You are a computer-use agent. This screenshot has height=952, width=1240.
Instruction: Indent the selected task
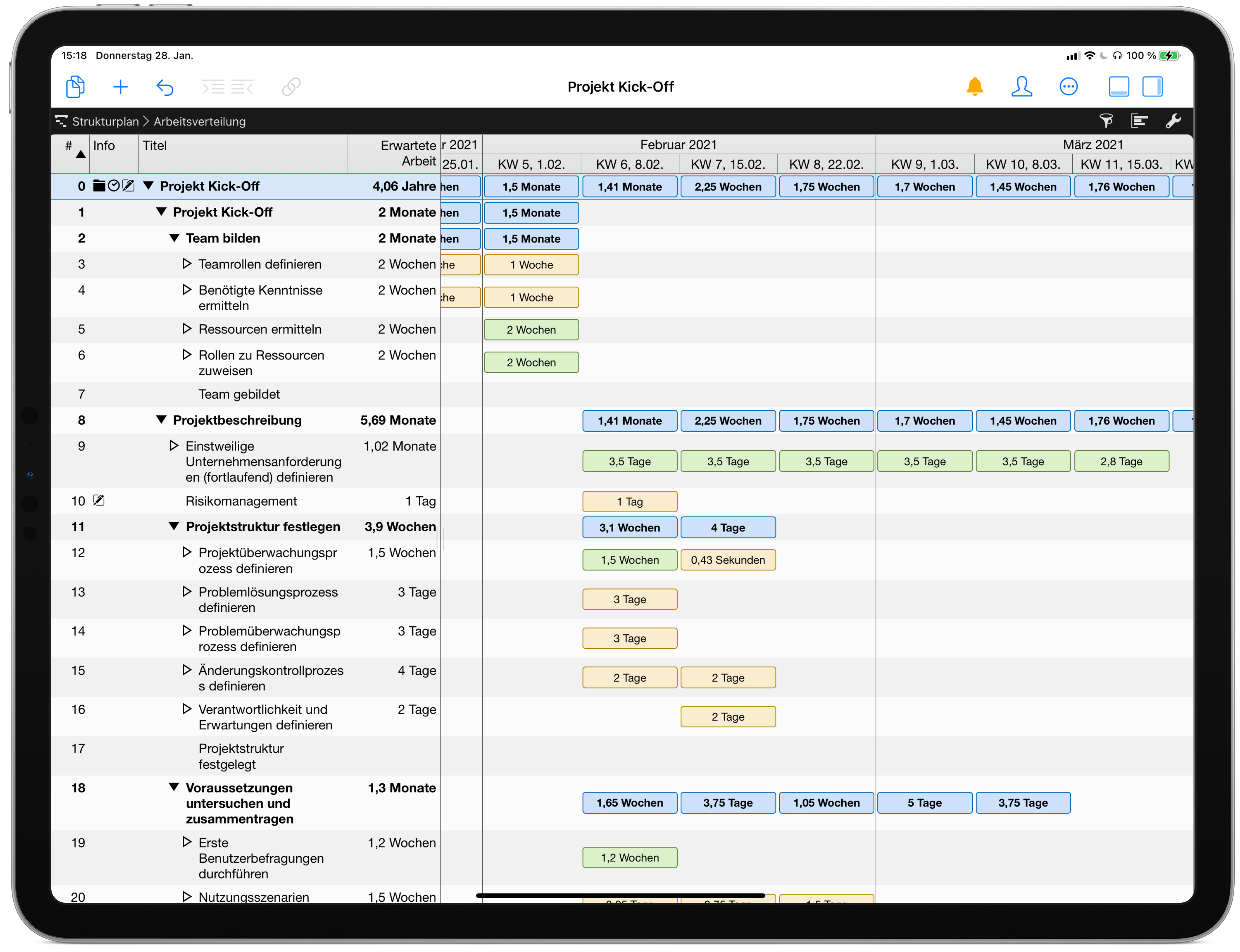coord(214,87)
